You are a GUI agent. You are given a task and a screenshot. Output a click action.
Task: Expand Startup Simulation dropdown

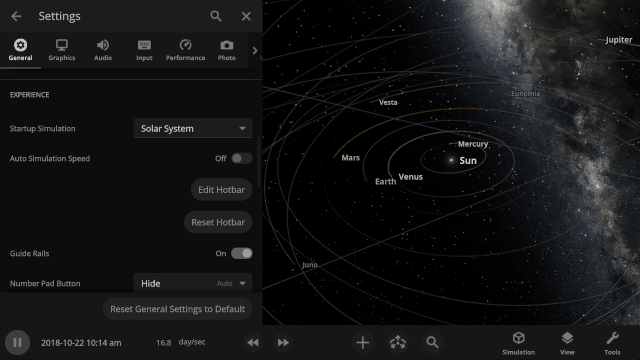point(193,129)
